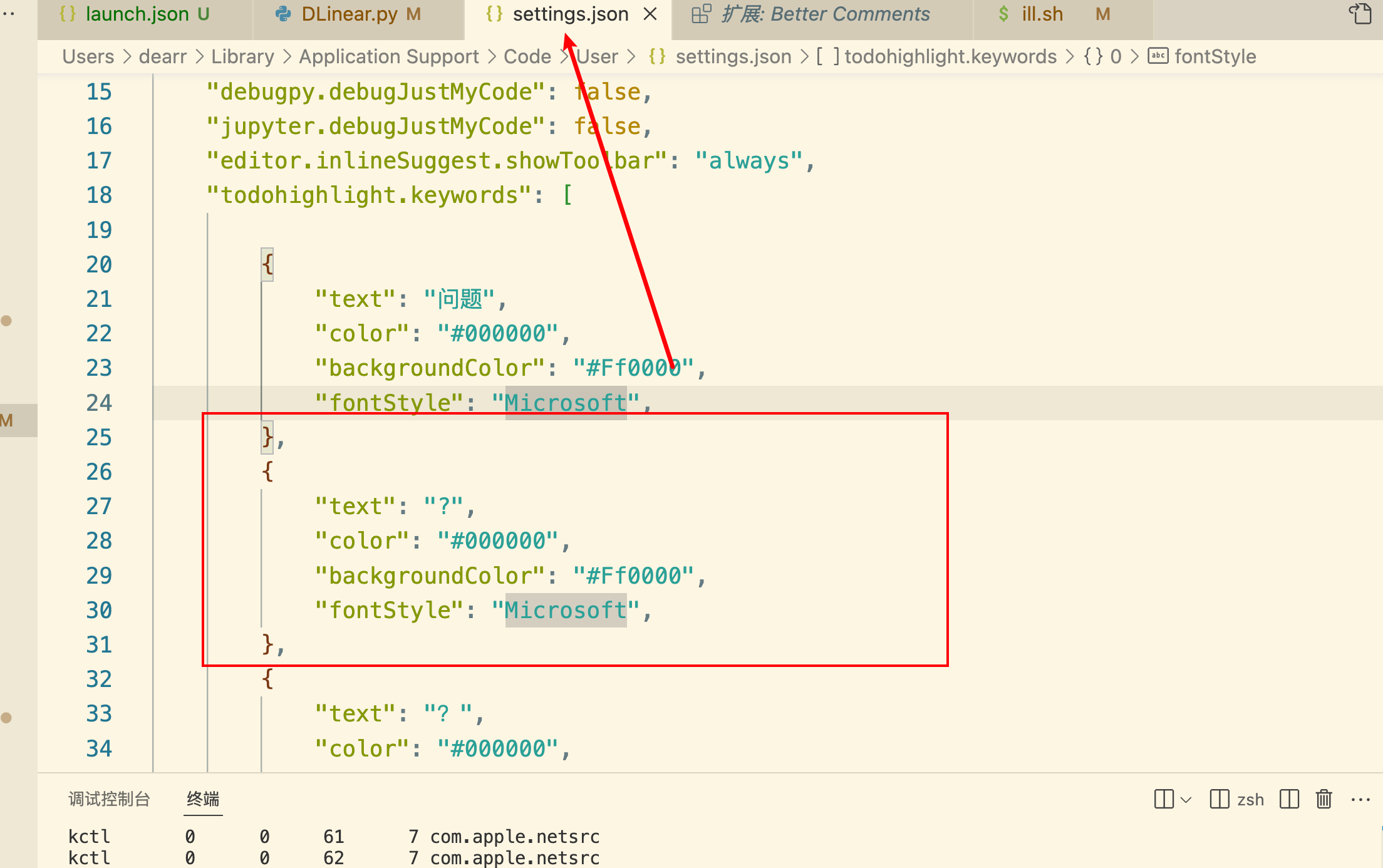Click the "#000000" value on line 34
1383x868 pixels.
(497, 748)
